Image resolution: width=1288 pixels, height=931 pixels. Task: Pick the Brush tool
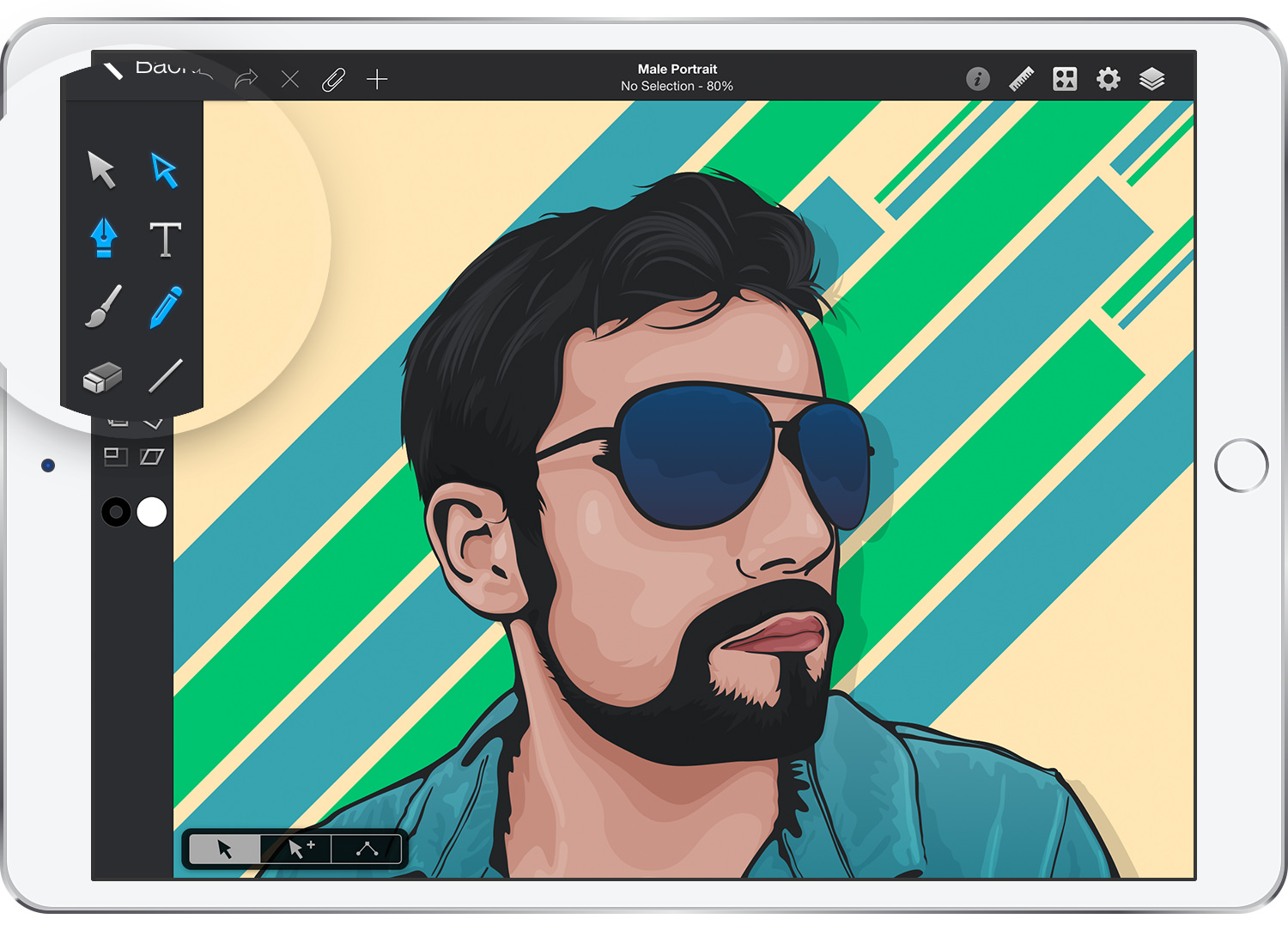click(x=103, y=307)
